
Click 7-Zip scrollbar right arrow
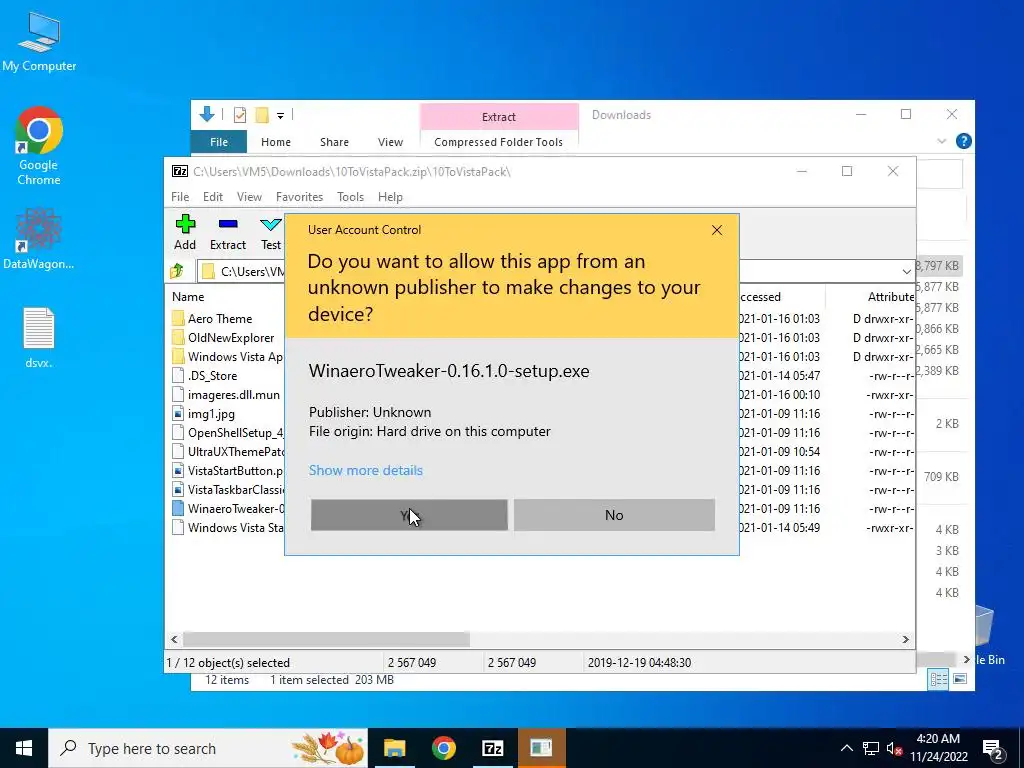coord(906,639)
